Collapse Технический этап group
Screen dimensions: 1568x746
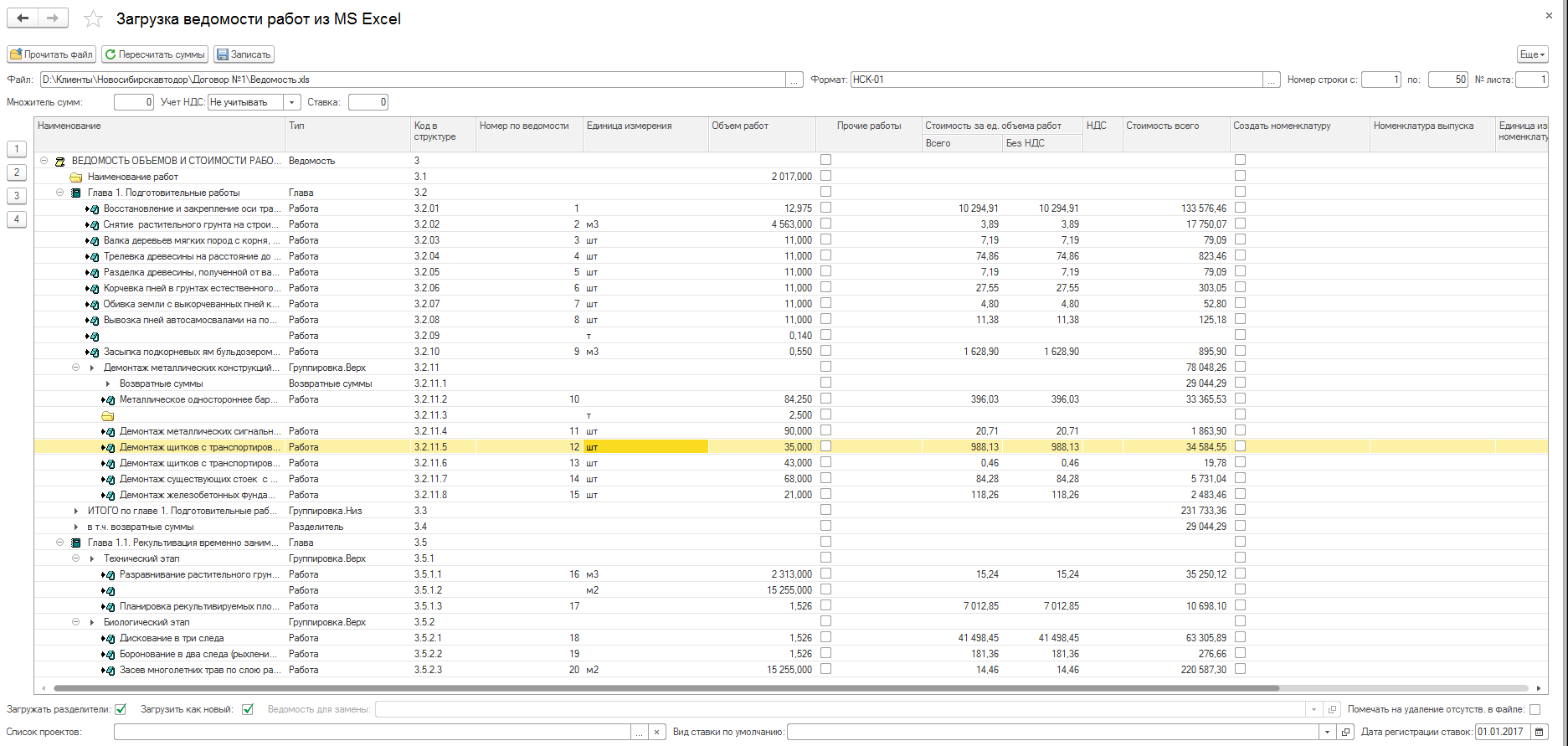(x=75, y=558)
